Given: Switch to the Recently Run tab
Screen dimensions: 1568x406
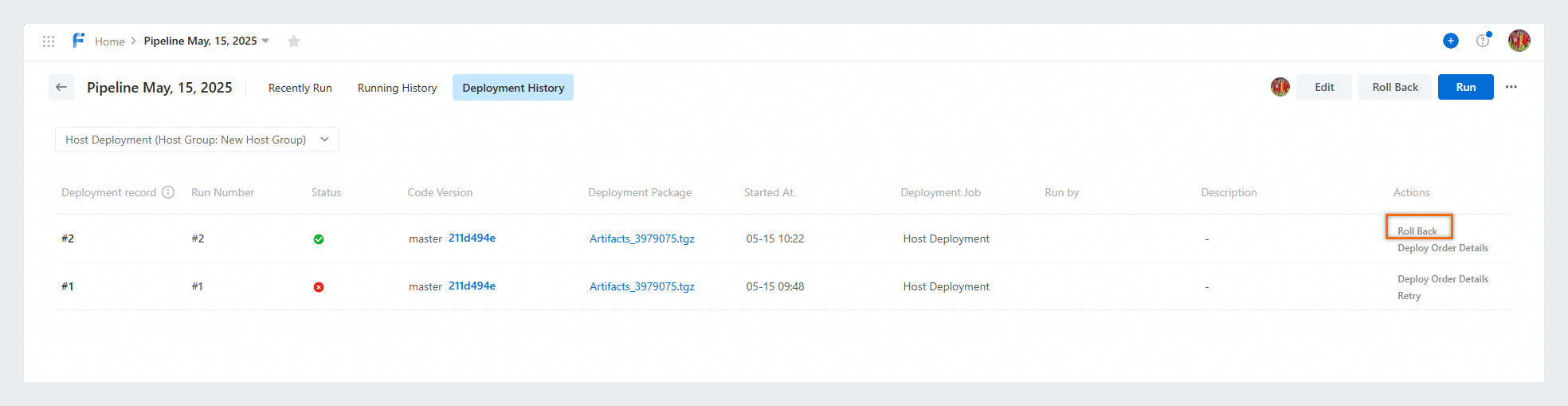Looking at the screenshot, I should coord(300,88).
